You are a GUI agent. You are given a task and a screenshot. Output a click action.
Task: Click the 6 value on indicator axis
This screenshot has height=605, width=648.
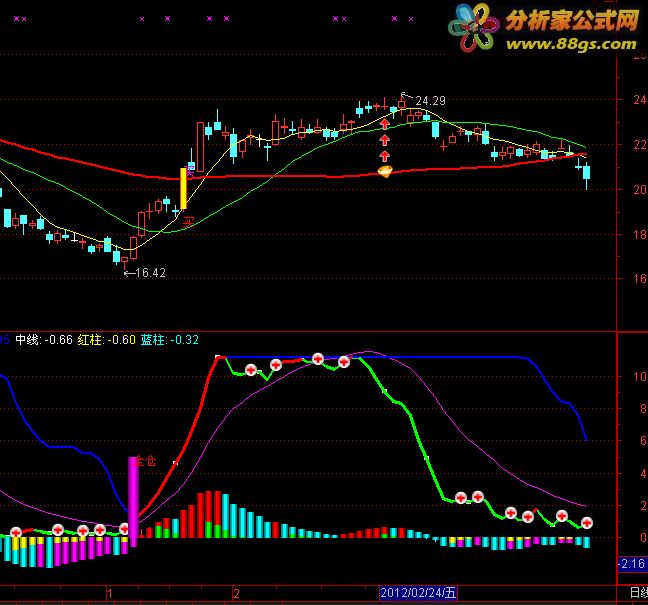(x=643, y=441)
